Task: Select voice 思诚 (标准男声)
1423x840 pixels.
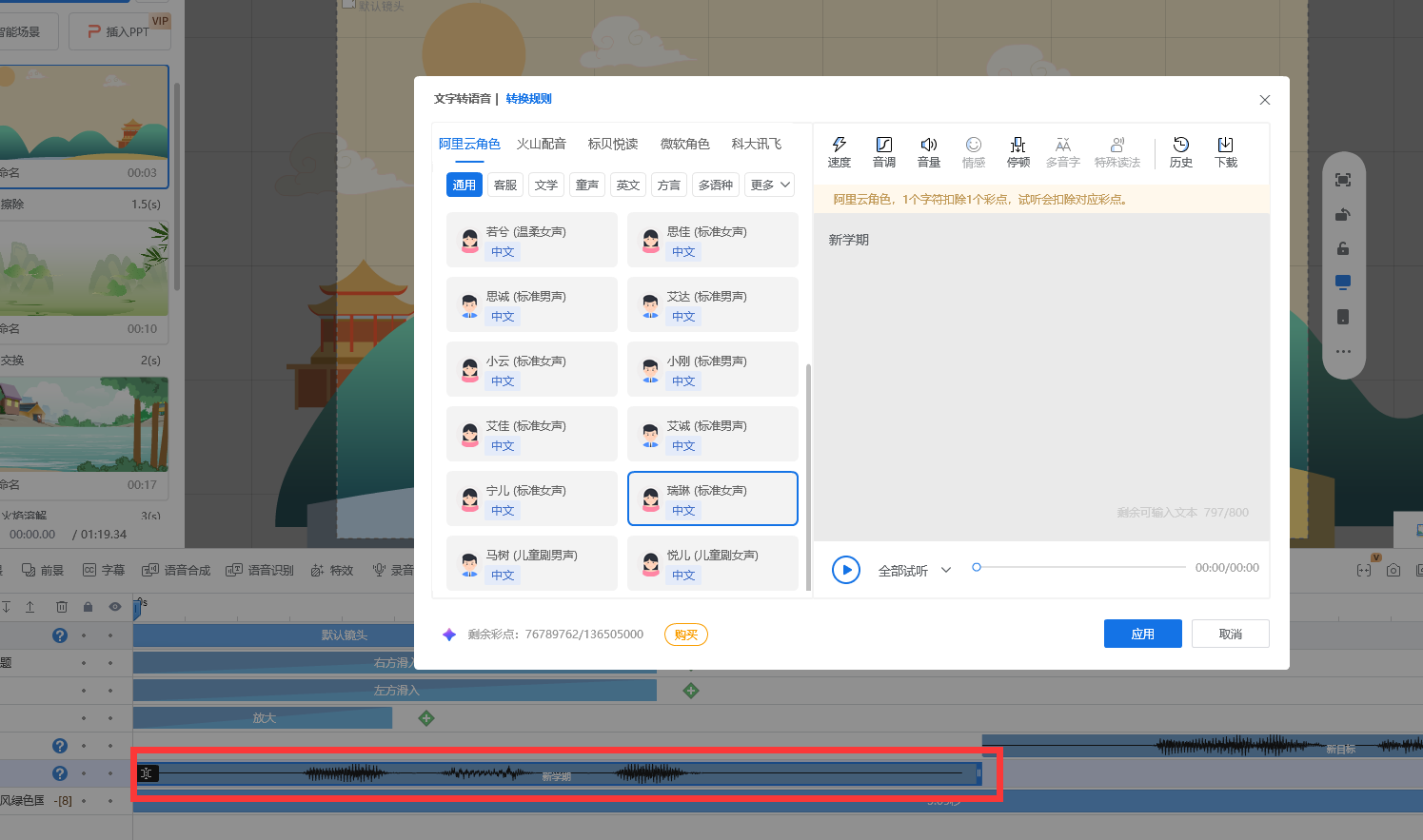Action: click(x=531, y=304)
